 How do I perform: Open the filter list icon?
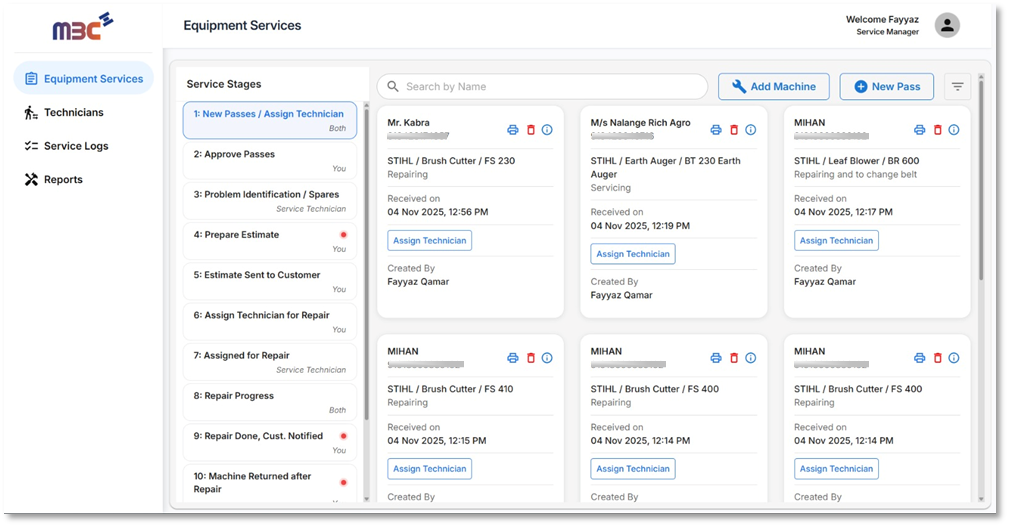[x=957, y=87]
